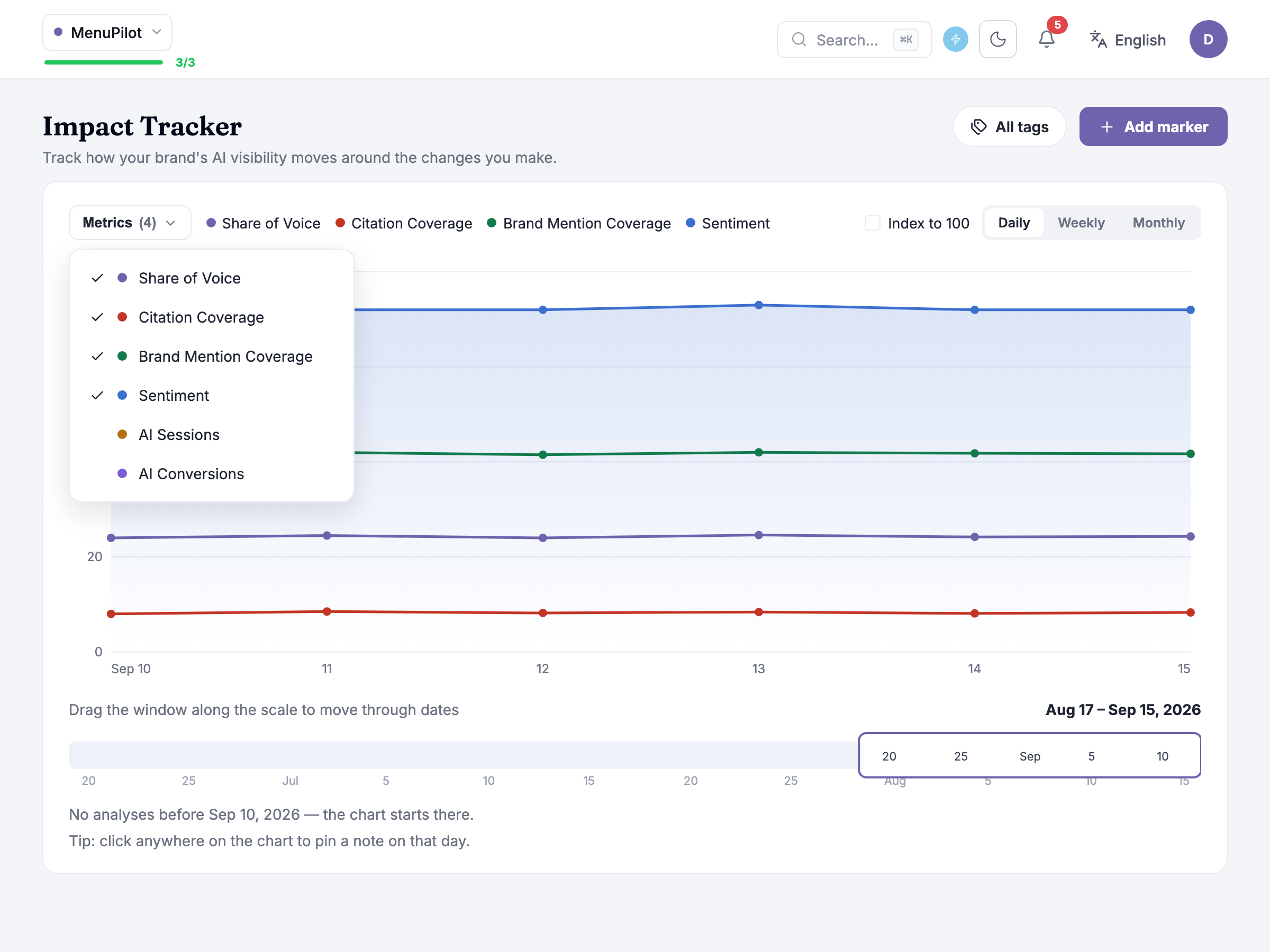
Task: Open the MenuPilot brand selector
Action: pos(107,33)
